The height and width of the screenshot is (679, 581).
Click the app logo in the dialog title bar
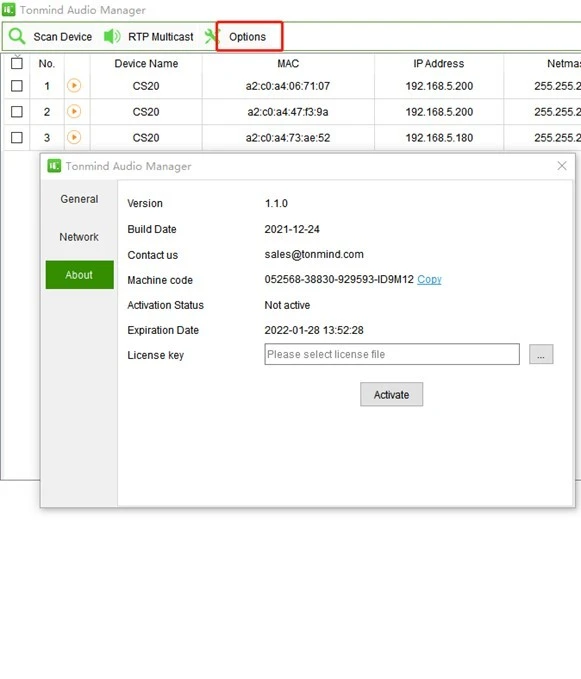pyautogui.click(x=54, y=166)
